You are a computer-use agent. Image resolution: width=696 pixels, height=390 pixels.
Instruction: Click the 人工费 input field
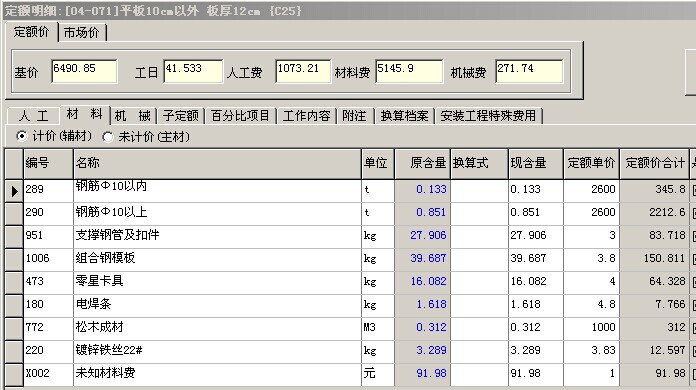pyautogui.click(x=303, y=71)
